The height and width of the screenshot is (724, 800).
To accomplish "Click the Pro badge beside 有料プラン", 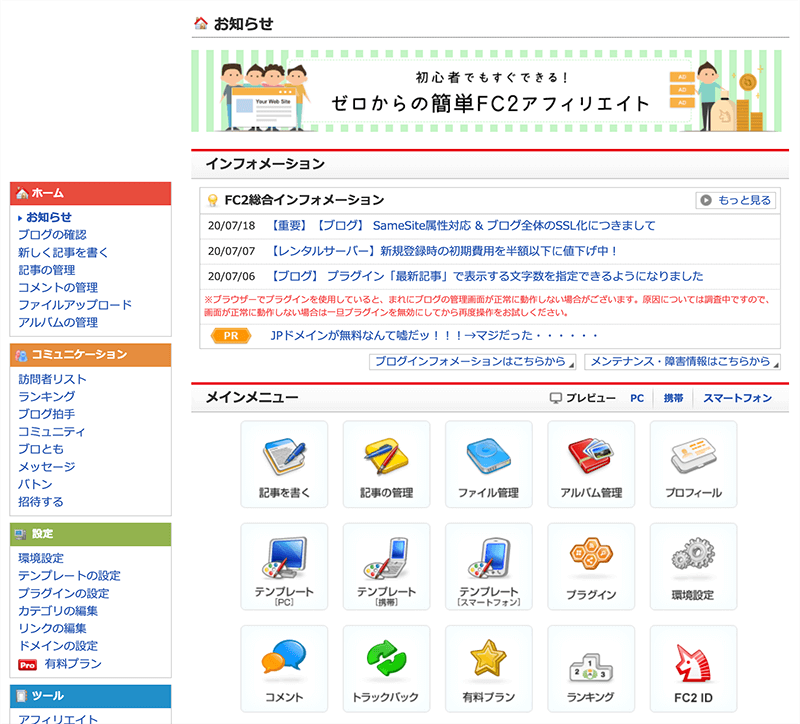I will point(28,665).
